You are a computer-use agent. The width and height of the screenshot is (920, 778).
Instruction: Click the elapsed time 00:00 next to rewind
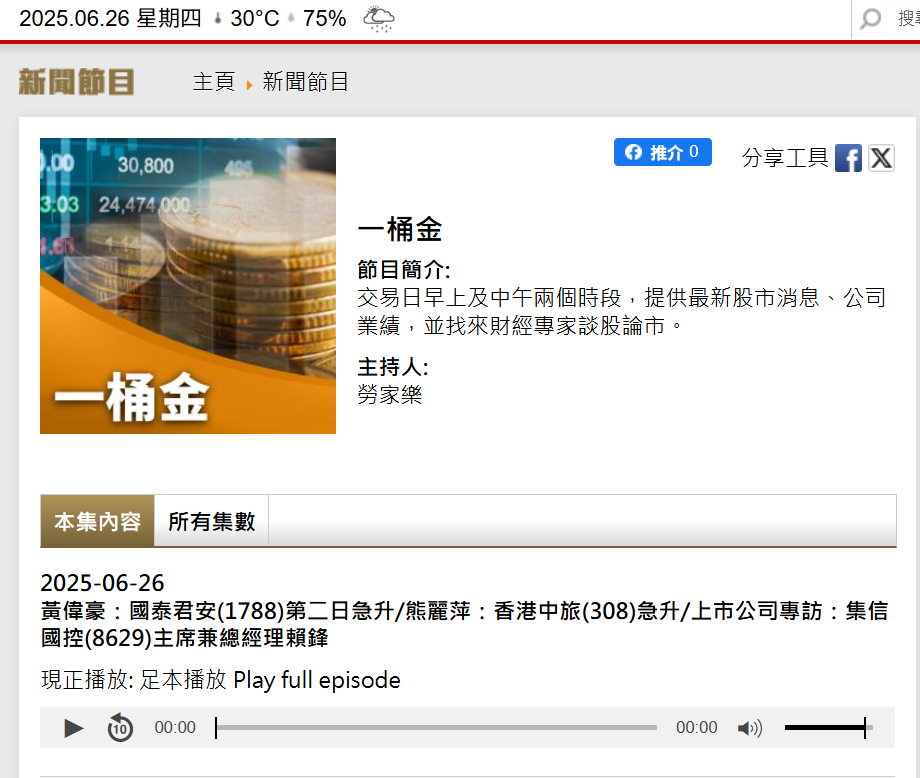tap(175, 728)
